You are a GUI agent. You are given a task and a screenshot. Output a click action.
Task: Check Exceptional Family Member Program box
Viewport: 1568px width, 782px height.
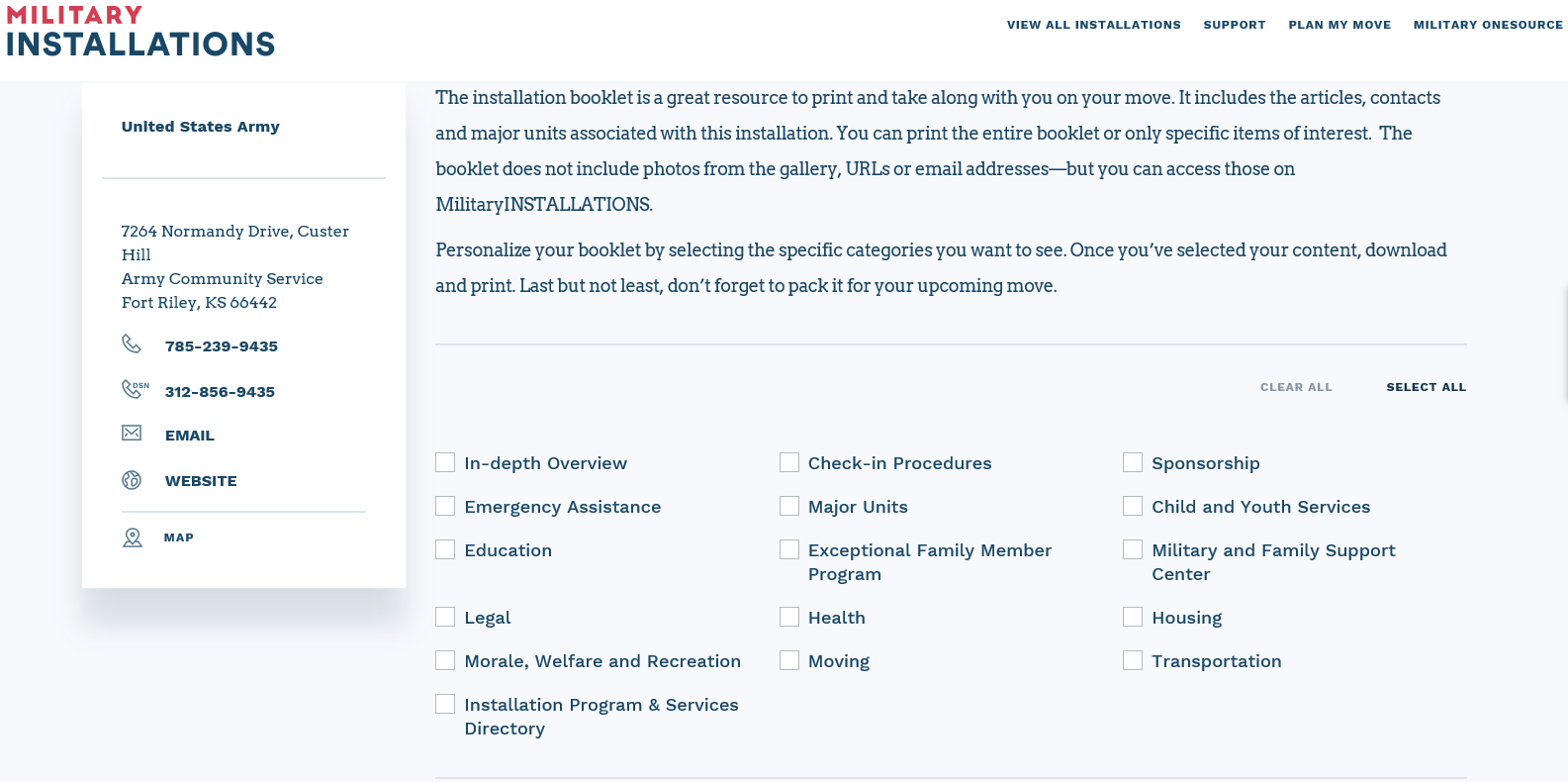789,549
